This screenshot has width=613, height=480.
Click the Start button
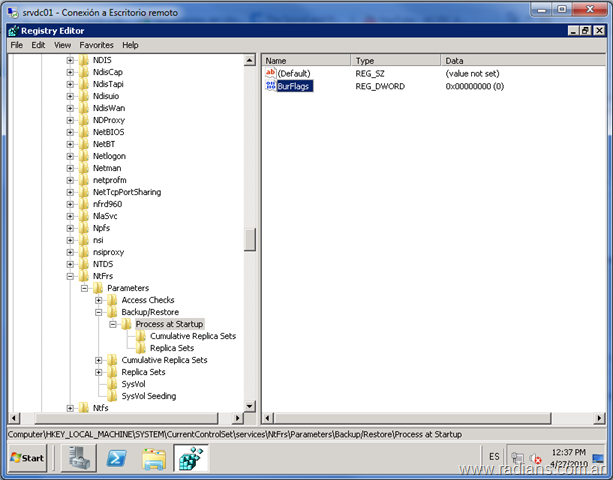click(x=27, y=458)
